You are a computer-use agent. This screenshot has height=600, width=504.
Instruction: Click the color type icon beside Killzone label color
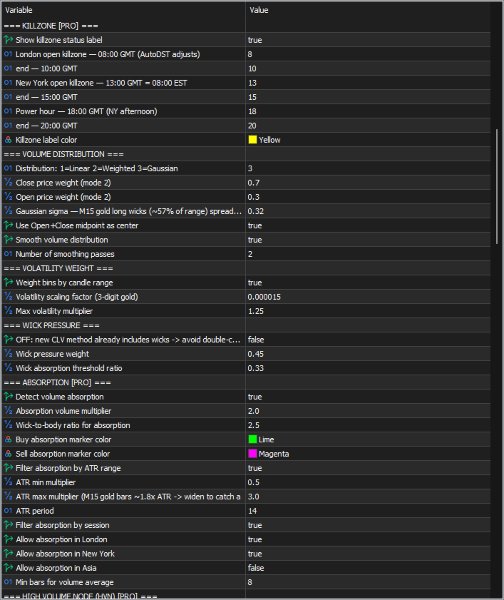click(8, 140)
